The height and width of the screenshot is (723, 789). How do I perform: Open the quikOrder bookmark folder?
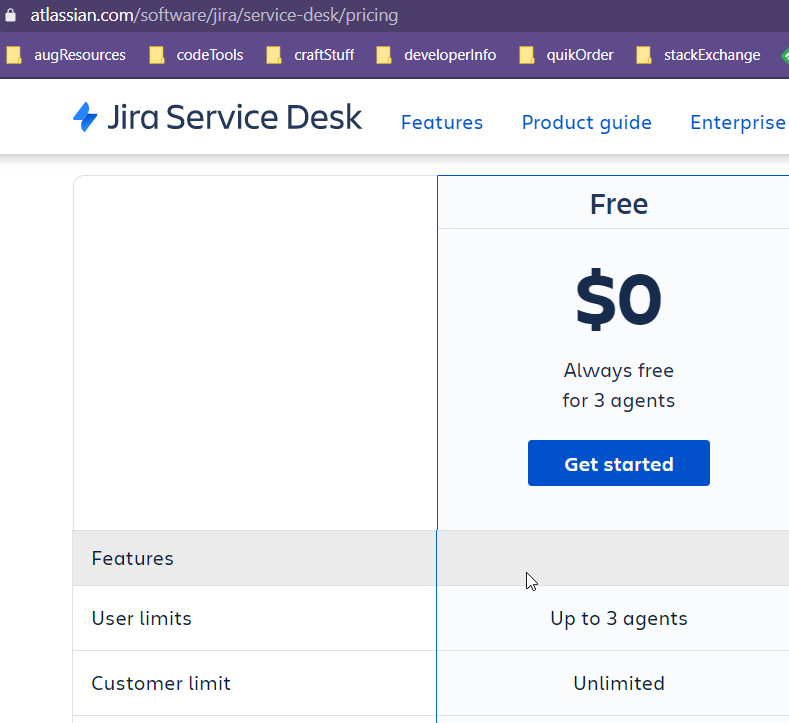click(567, 55)
